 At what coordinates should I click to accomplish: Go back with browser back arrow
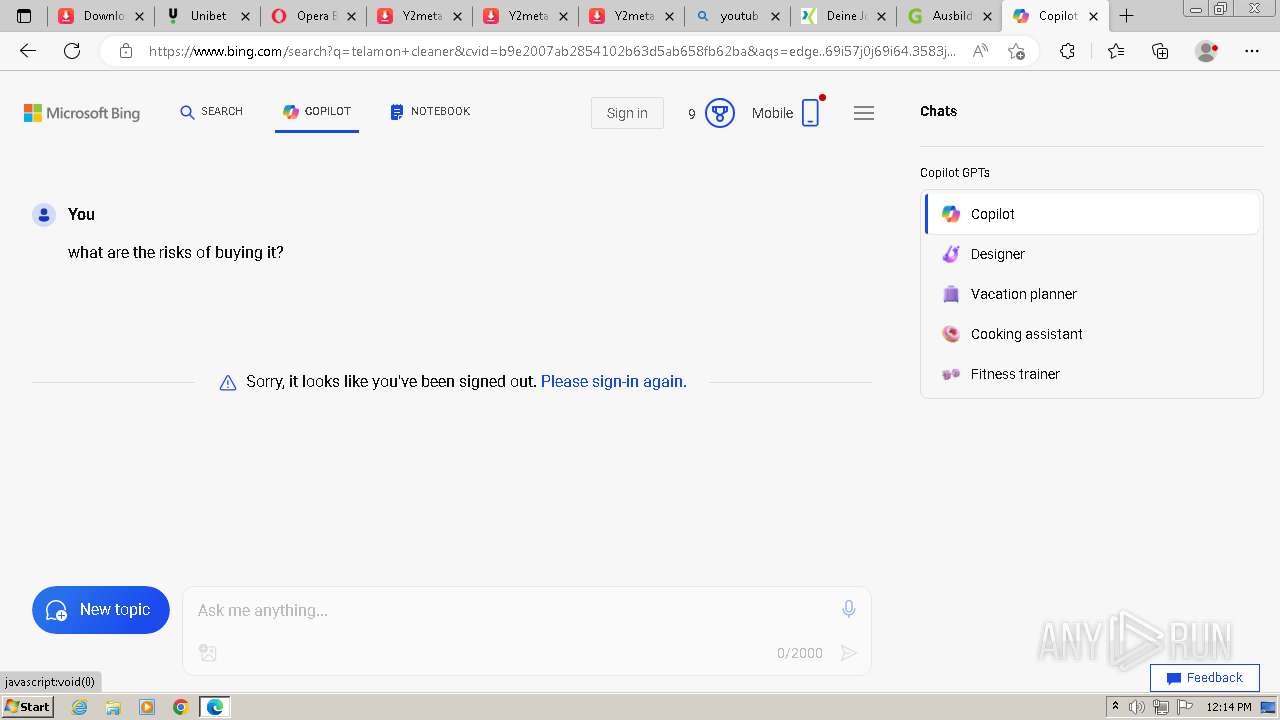point(28,51)
